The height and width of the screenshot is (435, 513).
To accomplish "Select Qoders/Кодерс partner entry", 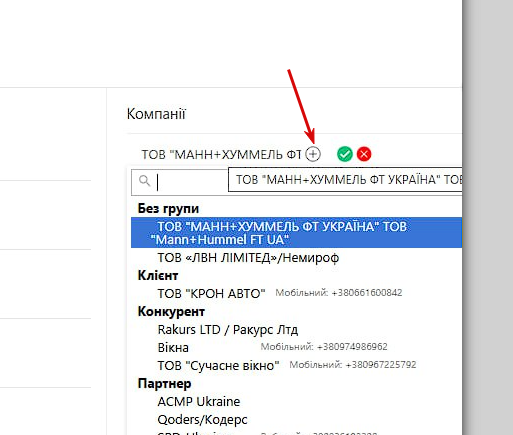I will click(x=202, y=420).
